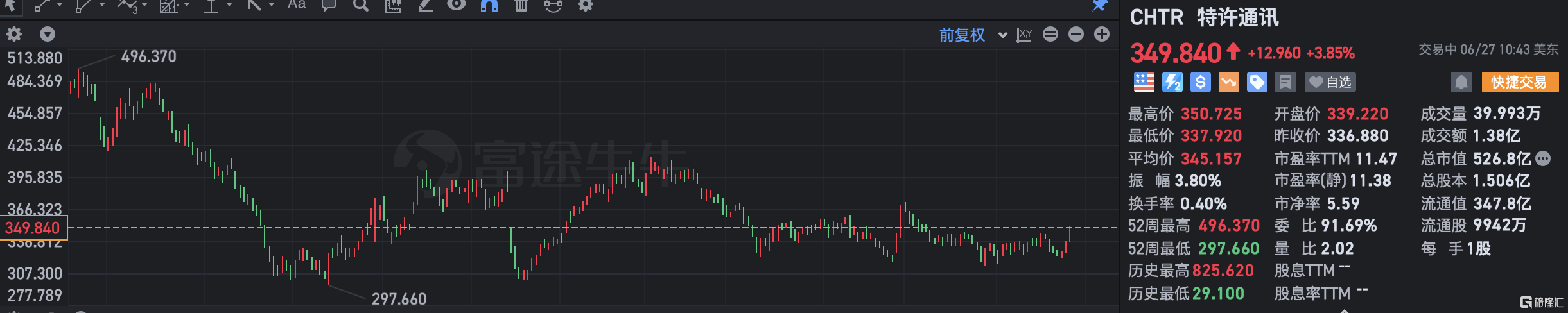Click the 349.840 current price axis label
Viewport: 1568px width, 313px height.
tap(33, 228)
